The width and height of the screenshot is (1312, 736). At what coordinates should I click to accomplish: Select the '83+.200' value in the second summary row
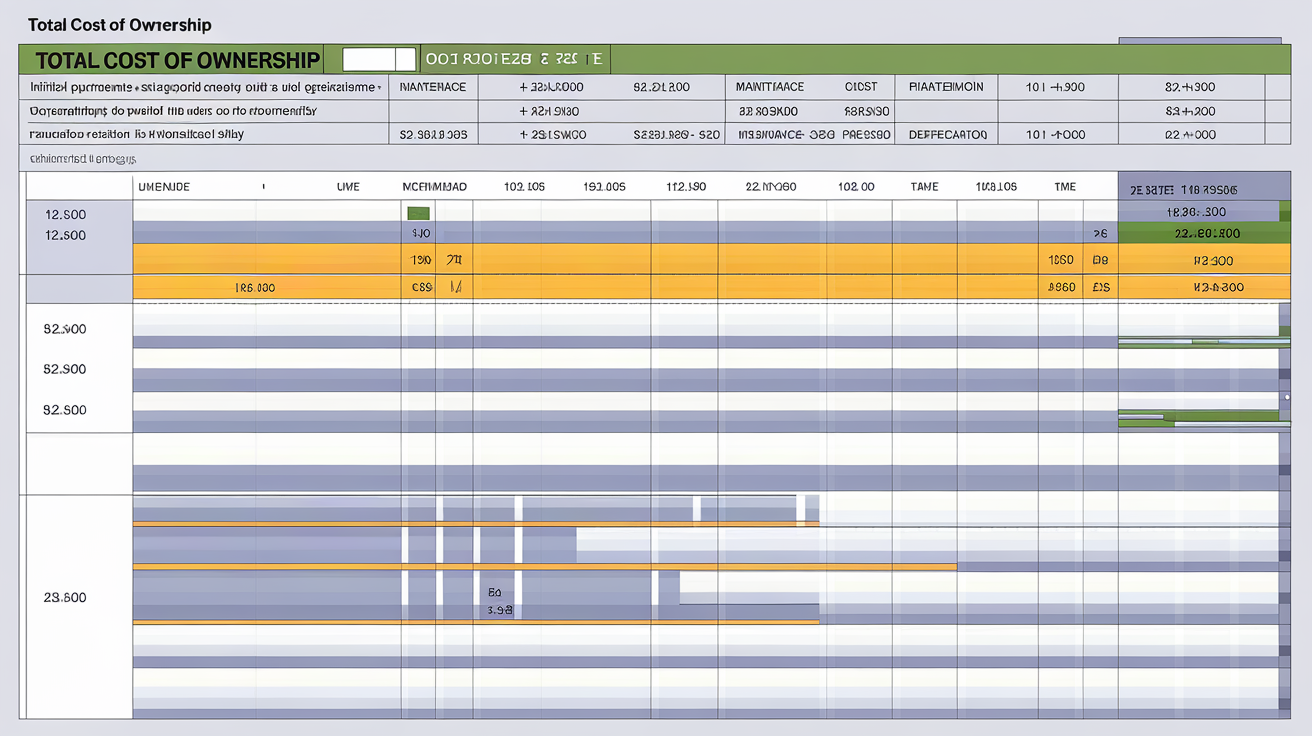tap(1190, 111)
